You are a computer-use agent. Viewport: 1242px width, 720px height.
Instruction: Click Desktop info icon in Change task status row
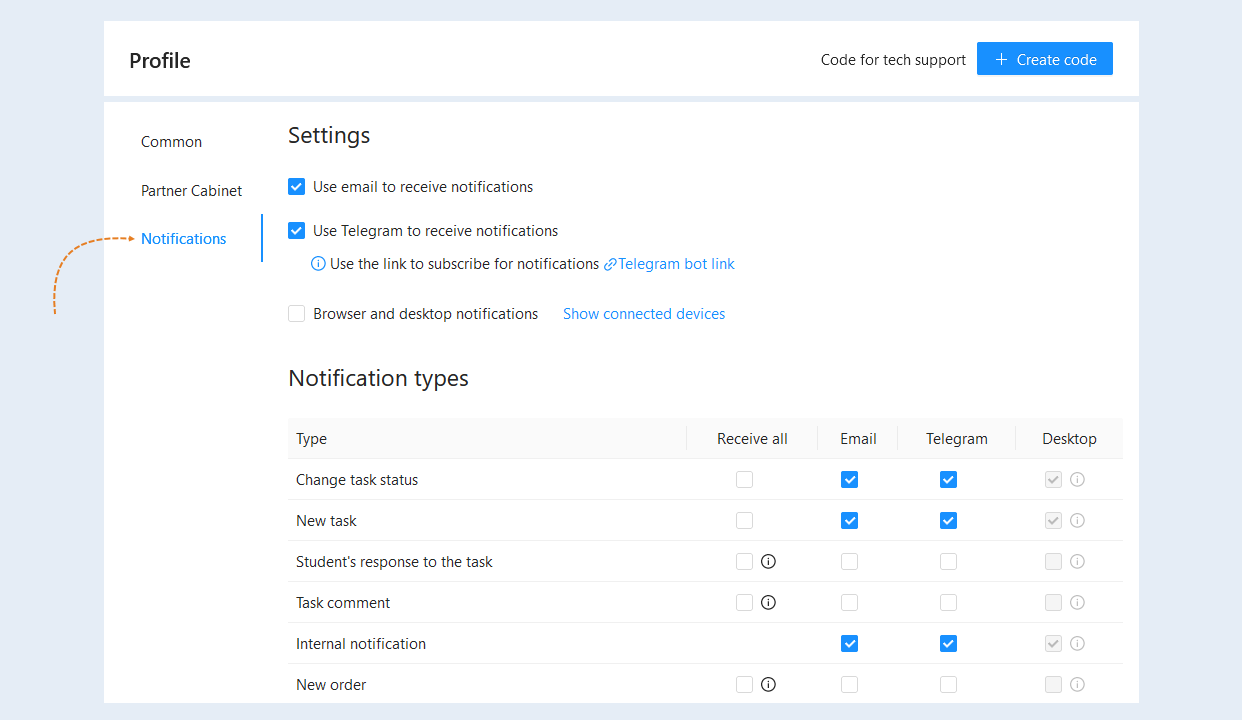(1077, 480)
